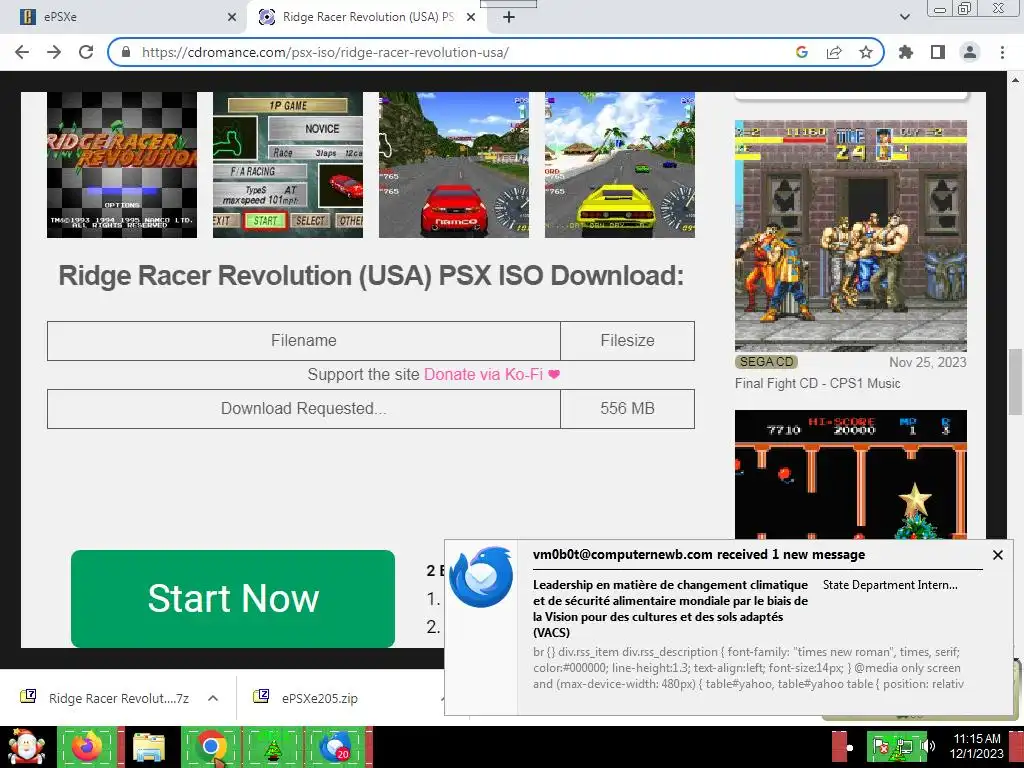View site information padlock icon

(x=126, y=52)
